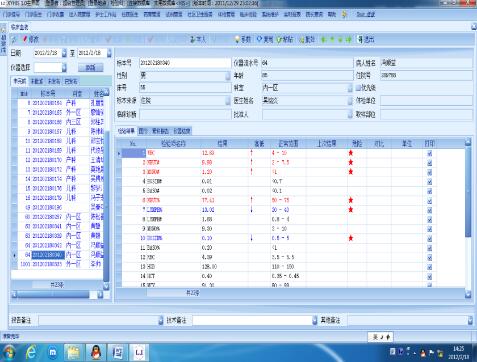Tick the priority checkbox beside department field
477x362 pixels.
click(358, 88)
